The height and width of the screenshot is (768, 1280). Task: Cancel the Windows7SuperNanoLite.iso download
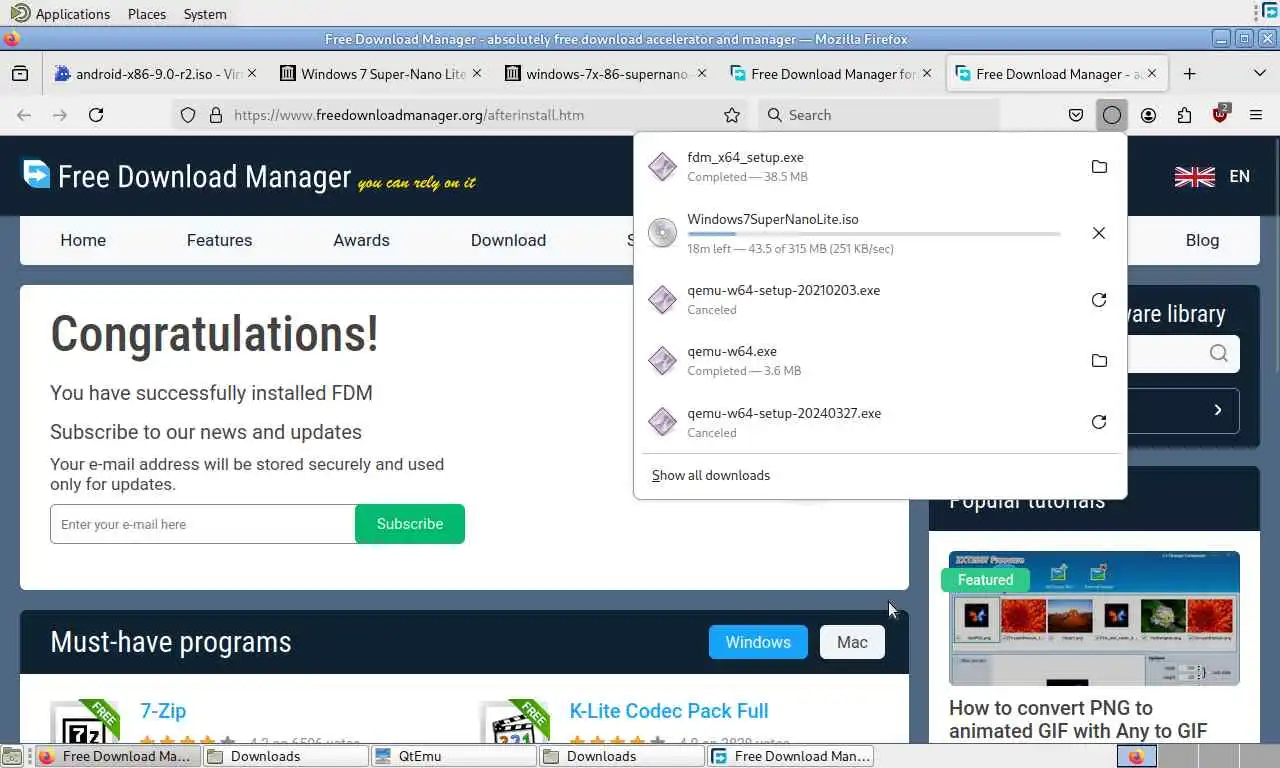coord(1099,233)
